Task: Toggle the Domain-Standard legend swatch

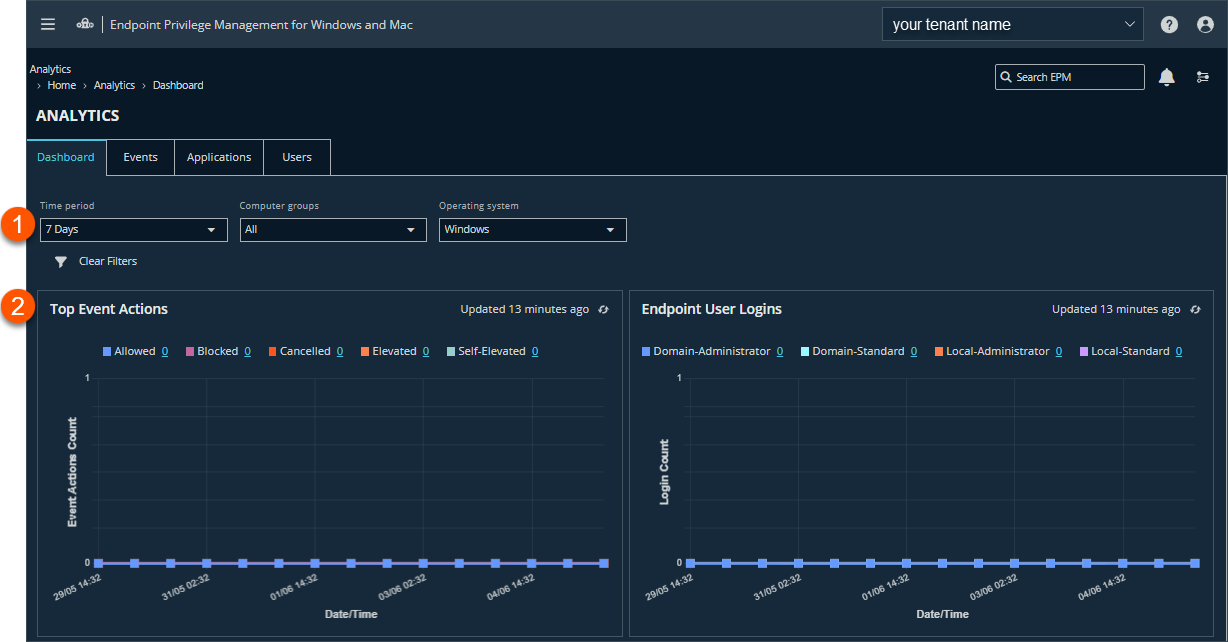Action: (805, 351)
